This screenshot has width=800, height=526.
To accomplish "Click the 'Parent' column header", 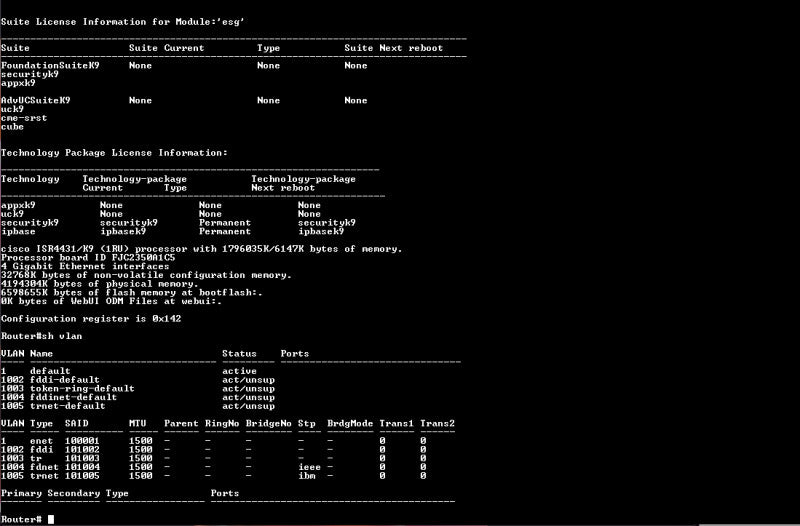I will (181, 423).
